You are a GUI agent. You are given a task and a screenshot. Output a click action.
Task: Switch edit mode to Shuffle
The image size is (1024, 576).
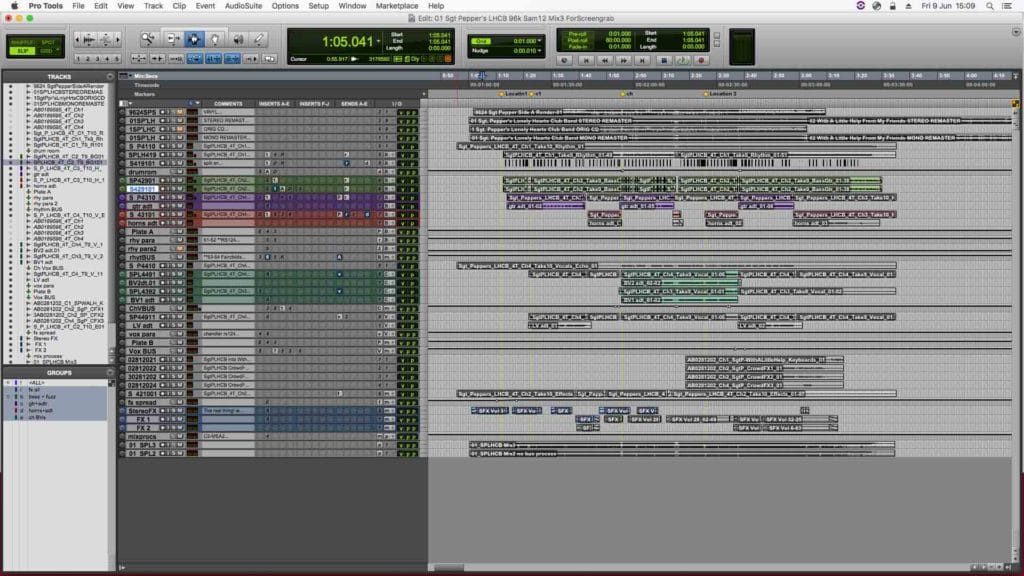tap(22, 42)
